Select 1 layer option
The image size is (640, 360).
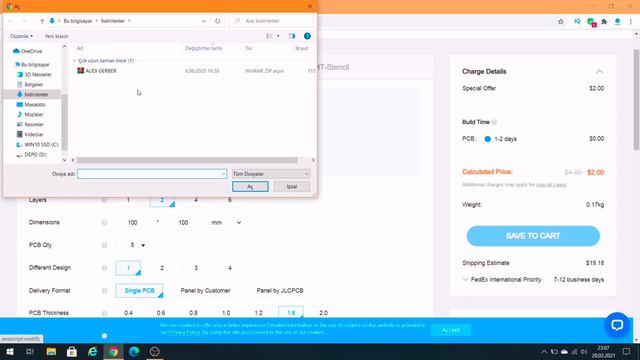point(128,200)
